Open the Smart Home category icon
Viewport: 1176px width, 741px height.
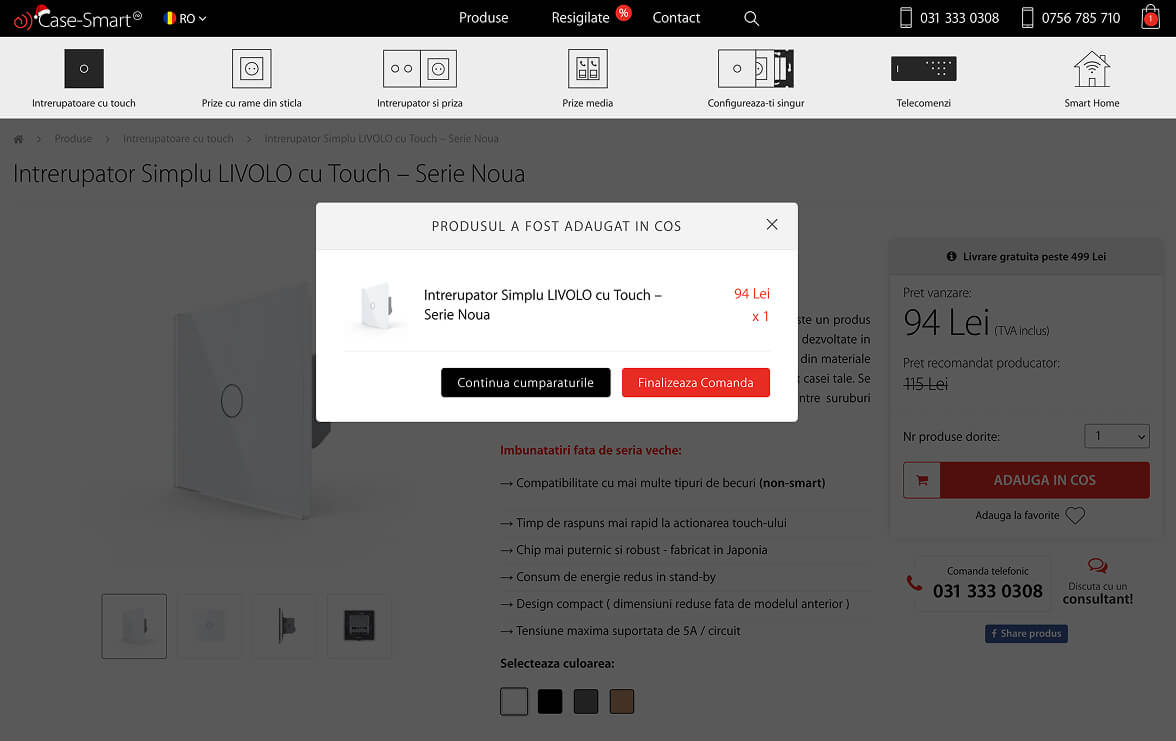[1091, 69]
